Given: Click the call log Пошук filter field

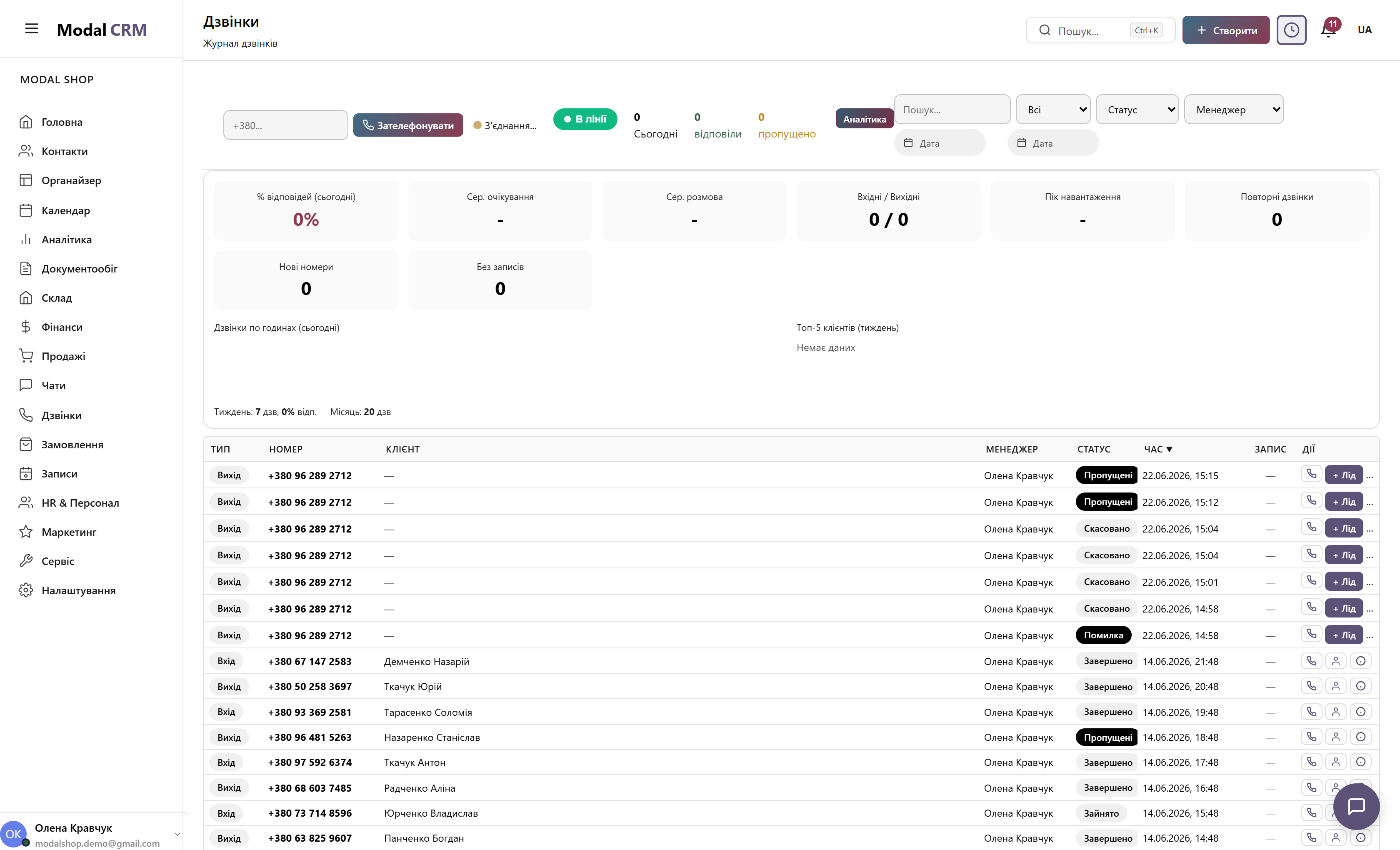Looking at the screenshot, I should click(x=952, y=109).
